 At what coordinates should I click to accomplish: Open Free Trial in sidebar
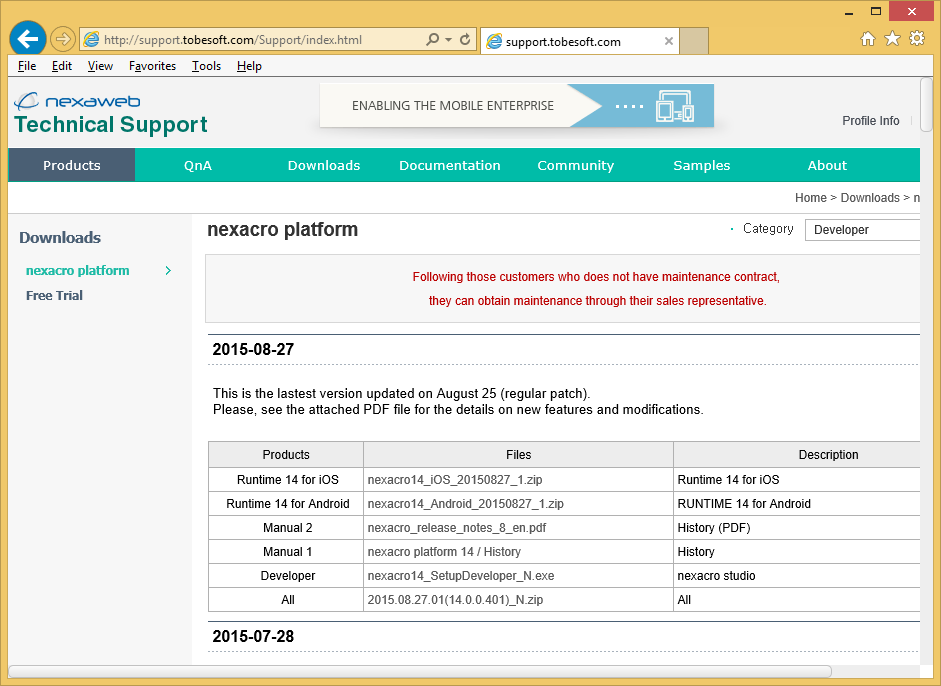[x=54, y=295]
